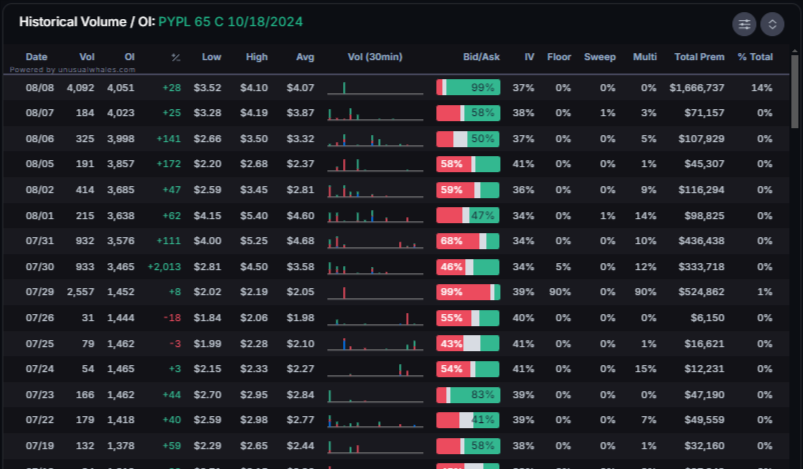Select the 07/30 row with +2,013 change

[396, 267]
